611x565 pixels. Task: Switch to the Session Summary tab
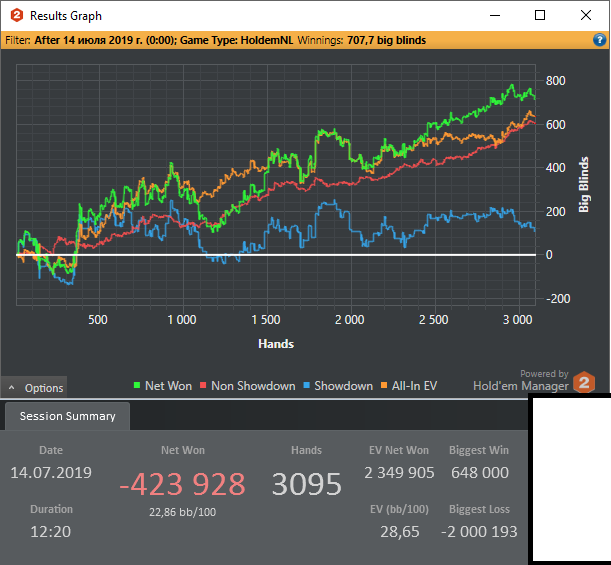[67, 416]
